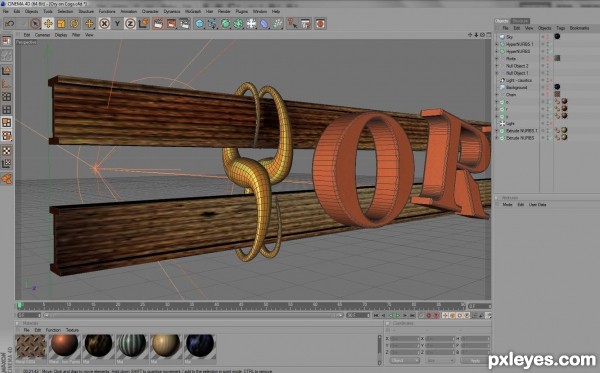
Task: Go to the start of animation
Action: pos(376,316)
